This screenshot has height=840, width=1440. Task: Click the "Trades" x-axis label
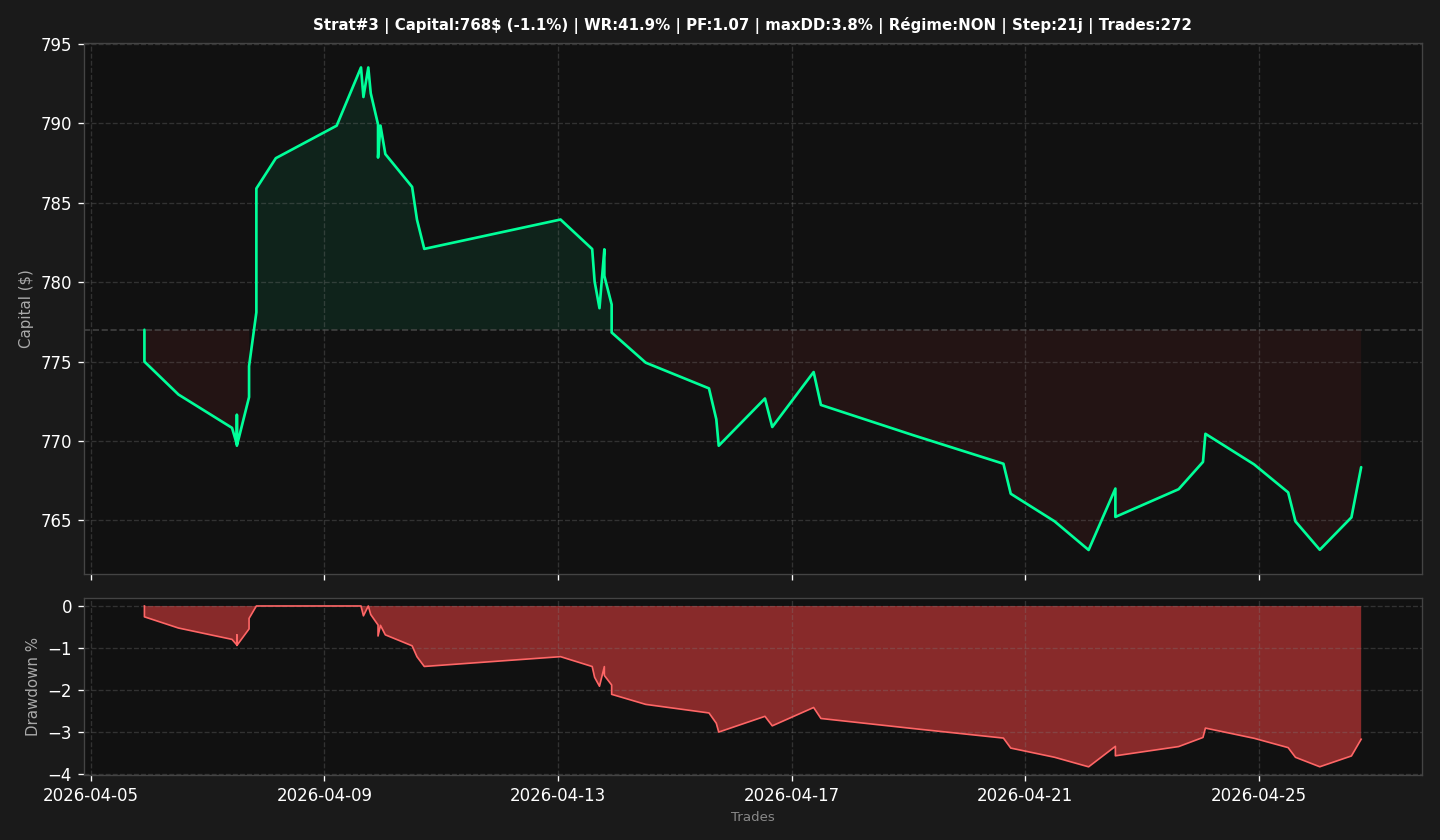pos(753,817)
